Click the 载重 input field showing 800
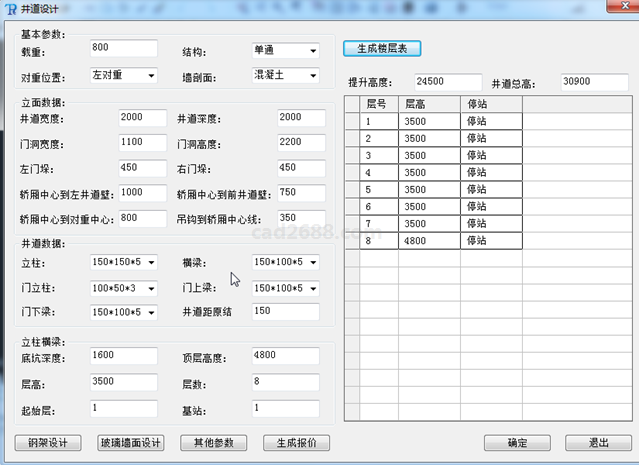 coord(122,48)
